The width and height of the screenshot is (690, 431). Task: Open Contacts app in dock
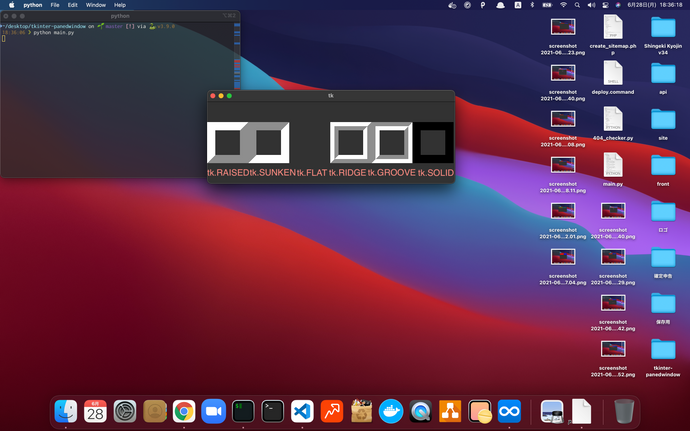click(154, 411)
